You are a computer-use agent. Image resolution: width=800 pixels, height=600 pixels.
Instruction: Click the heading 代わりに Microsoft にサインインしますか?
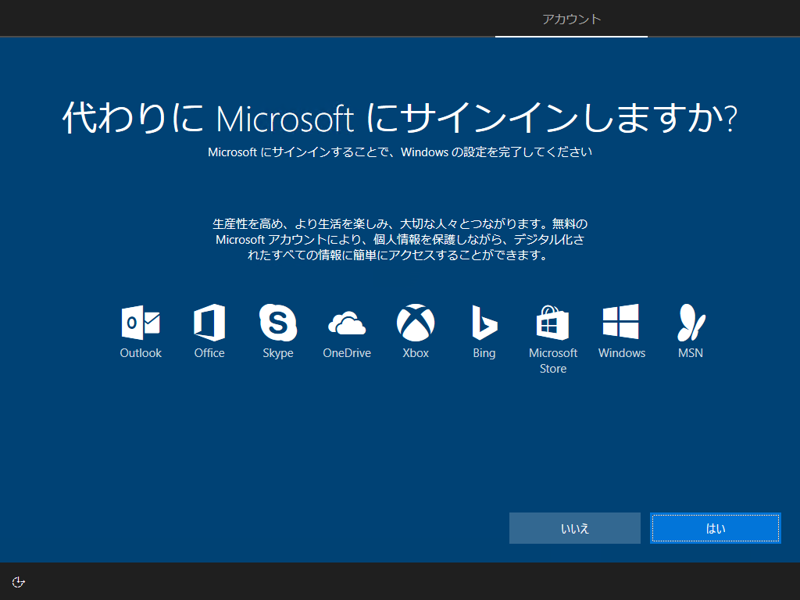point(400,118)
